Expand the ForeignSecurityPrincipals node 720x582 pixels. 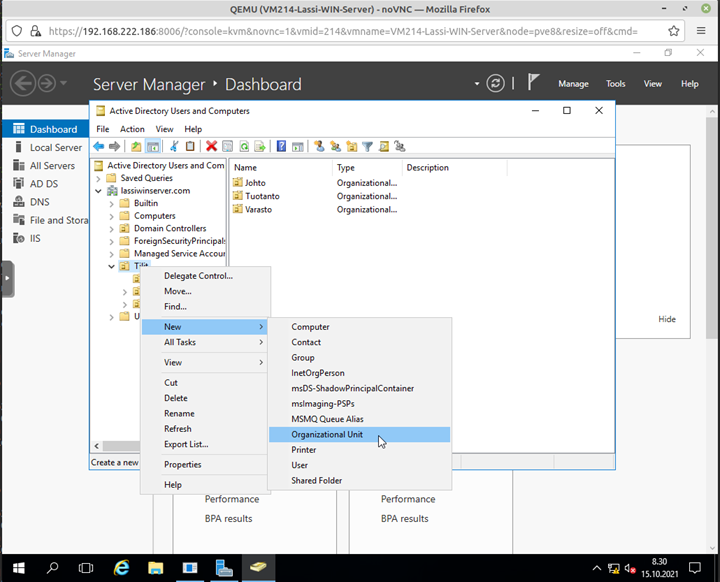(112, 241)
